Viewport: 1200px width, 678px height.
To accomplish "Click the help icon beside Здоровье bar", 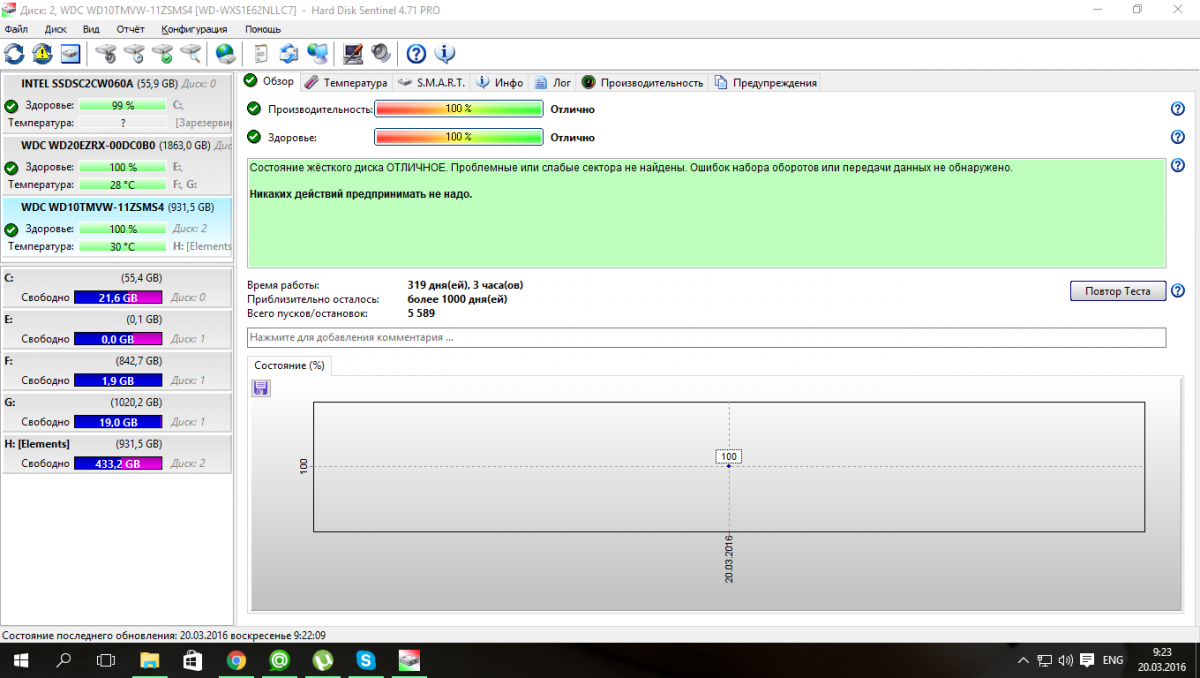I will pos(1178,137).
